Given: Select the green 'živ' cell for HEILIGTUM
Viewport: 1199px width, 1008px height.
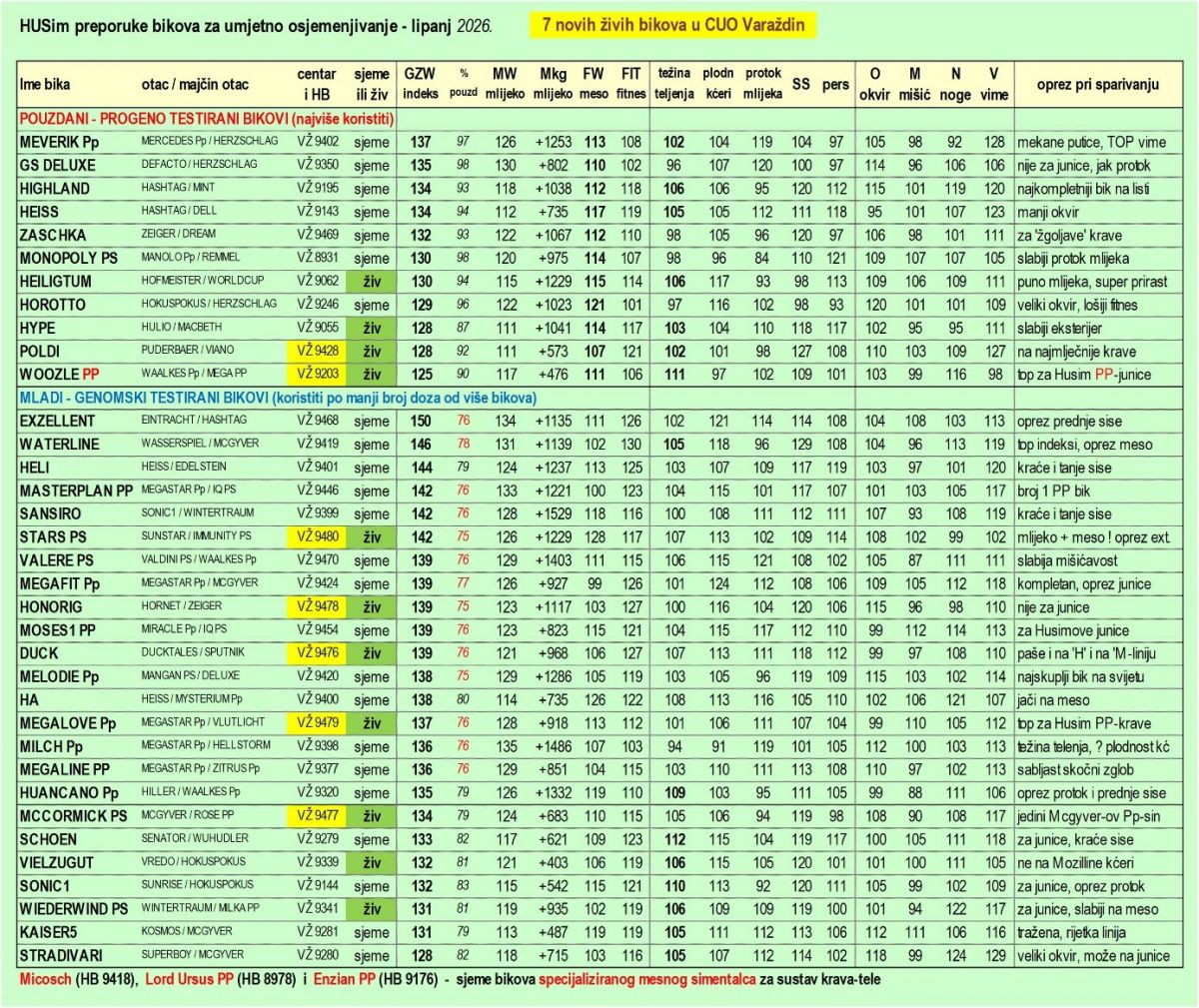Looking at the screenshot, I should (372, 282).
